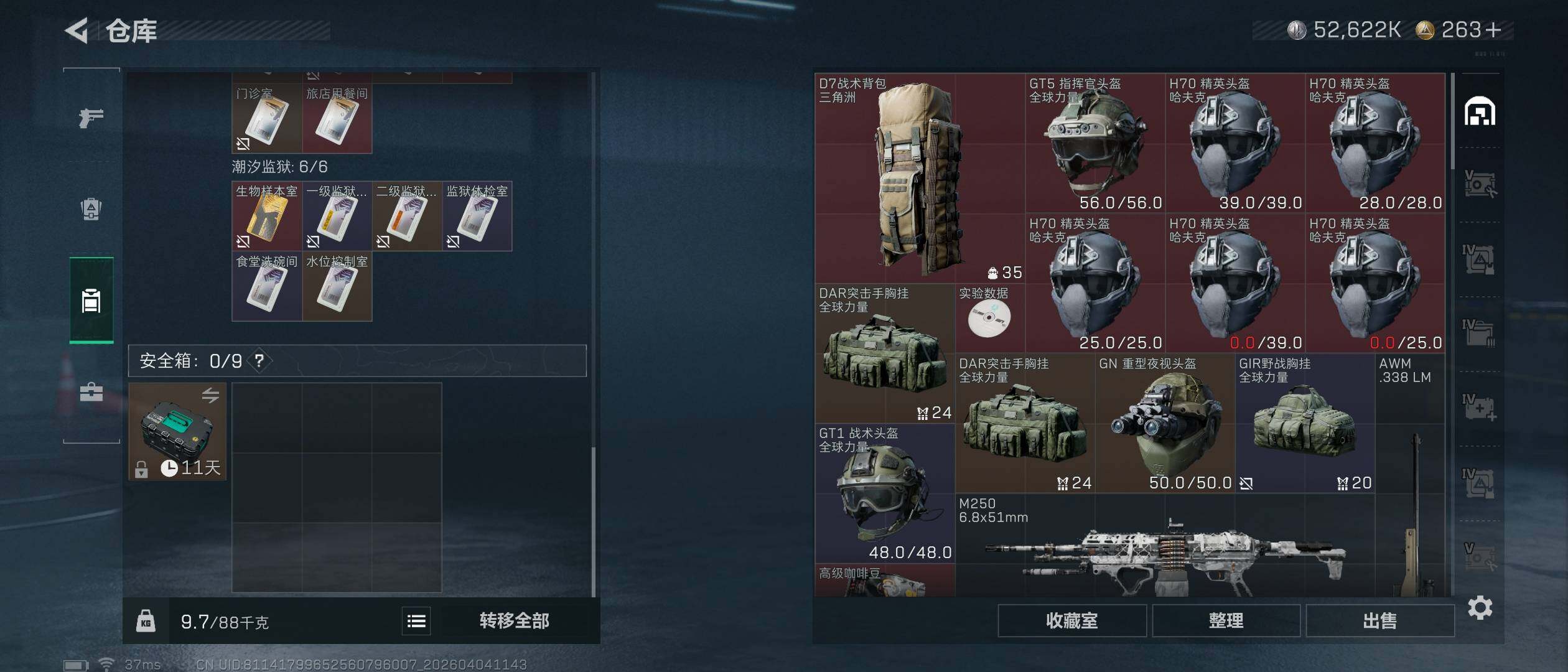Select the 实验数据 disc item

click(x=989, y=318)
